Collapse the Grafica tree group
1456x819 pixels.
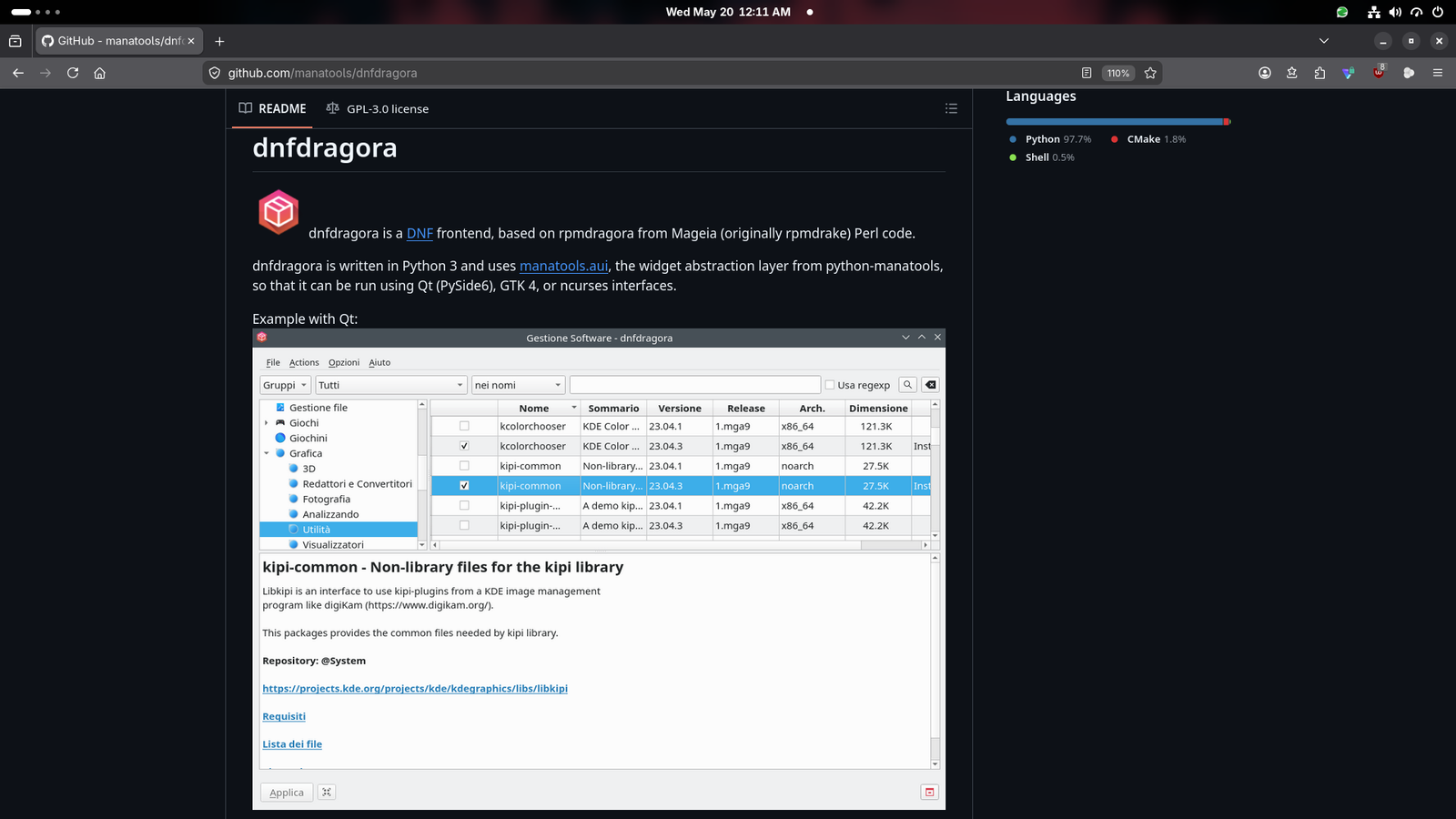[x=267, y=453]
